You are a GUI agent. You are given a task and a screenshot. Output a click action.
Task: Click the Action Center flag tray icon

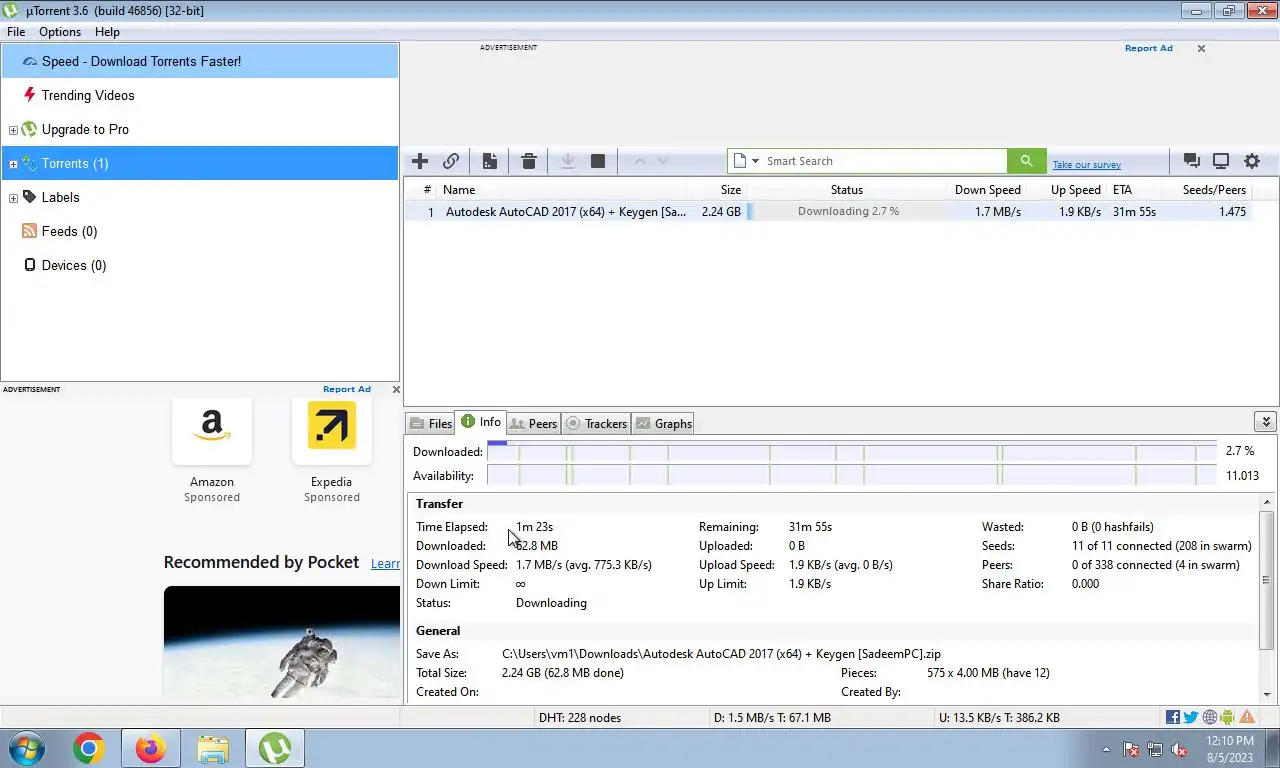1131,749
